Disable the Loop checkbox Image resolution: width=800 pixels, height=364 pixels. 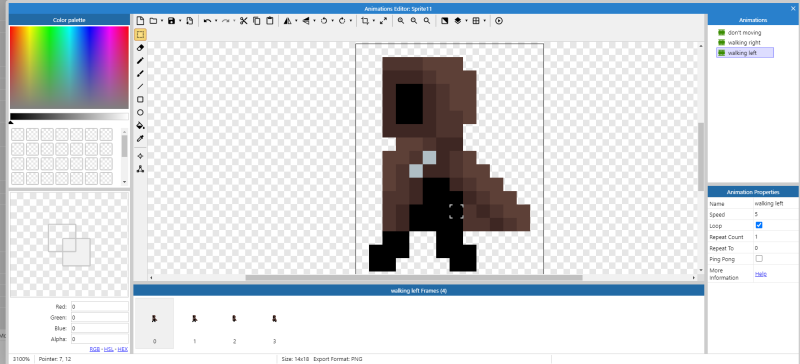[x=759, y=225]
